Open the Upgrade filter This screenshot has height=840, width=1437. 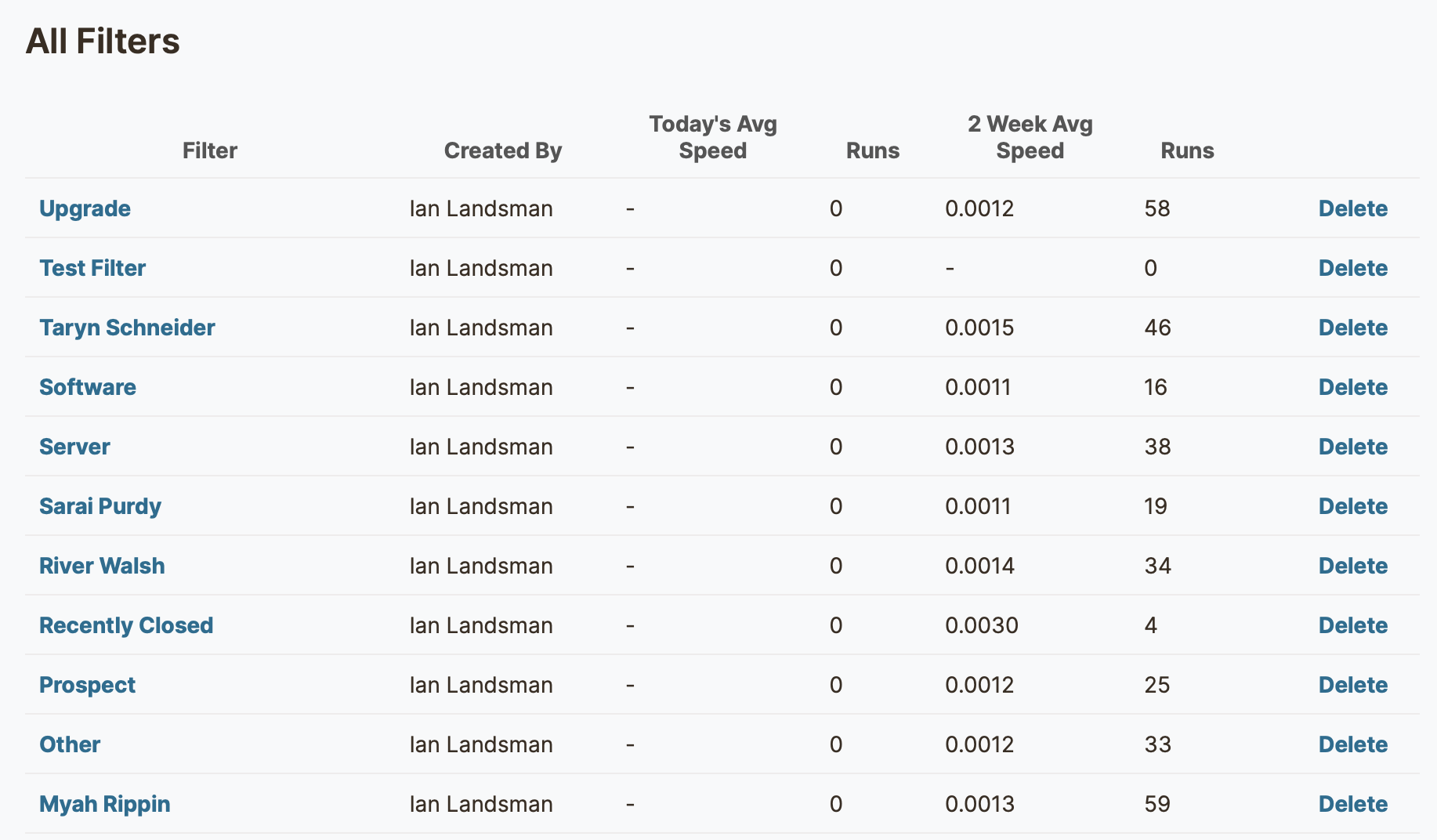click(x=85, y=208)
